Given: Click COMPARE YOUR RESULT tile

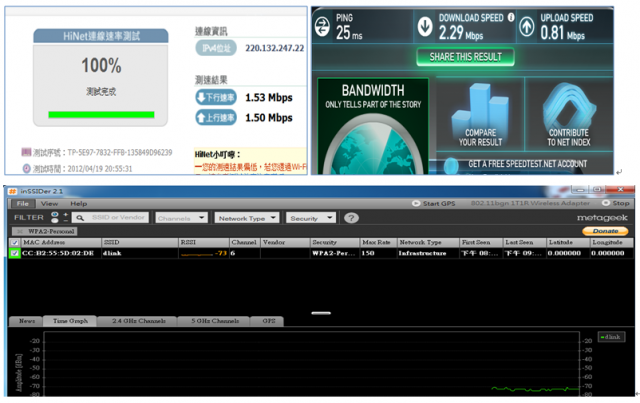Looking at the screenshot, I should point(480,114).
